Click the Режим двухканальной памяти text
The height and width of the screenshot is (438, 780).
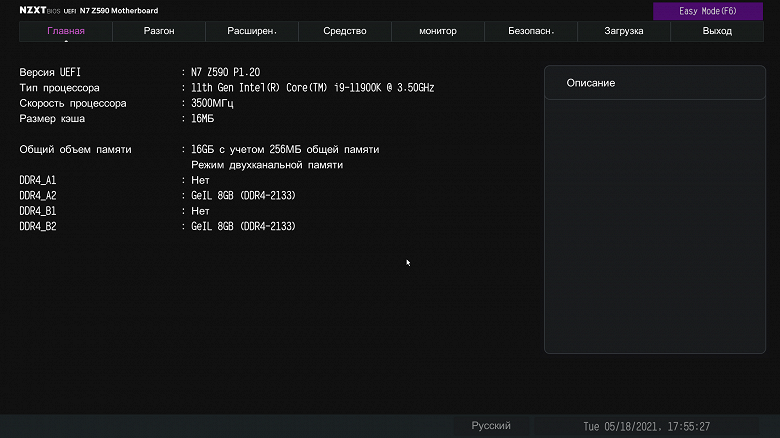[267, 165]
